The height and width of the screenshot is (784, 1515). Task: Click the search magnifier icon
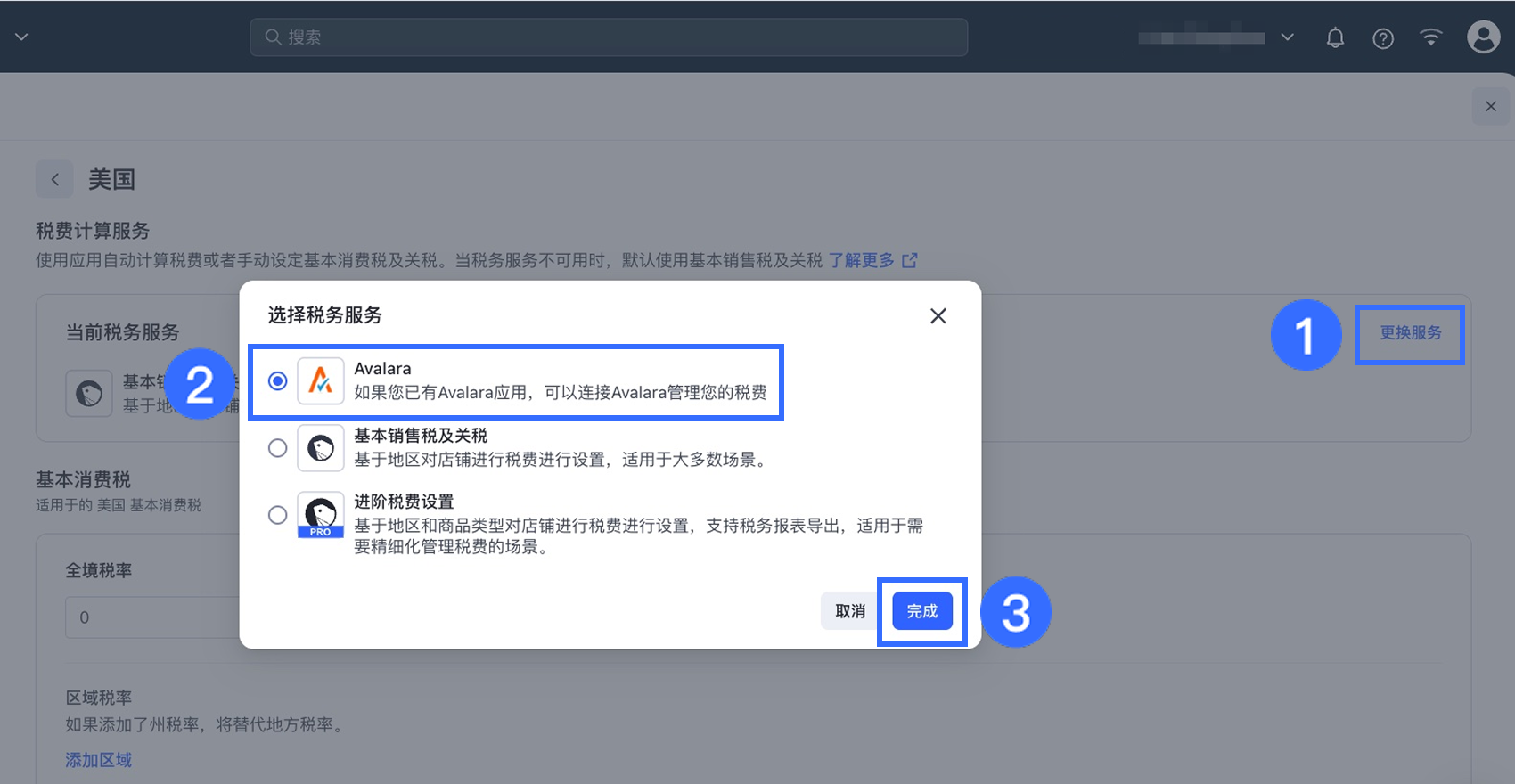pyautogui.click(x=274, y=37)
